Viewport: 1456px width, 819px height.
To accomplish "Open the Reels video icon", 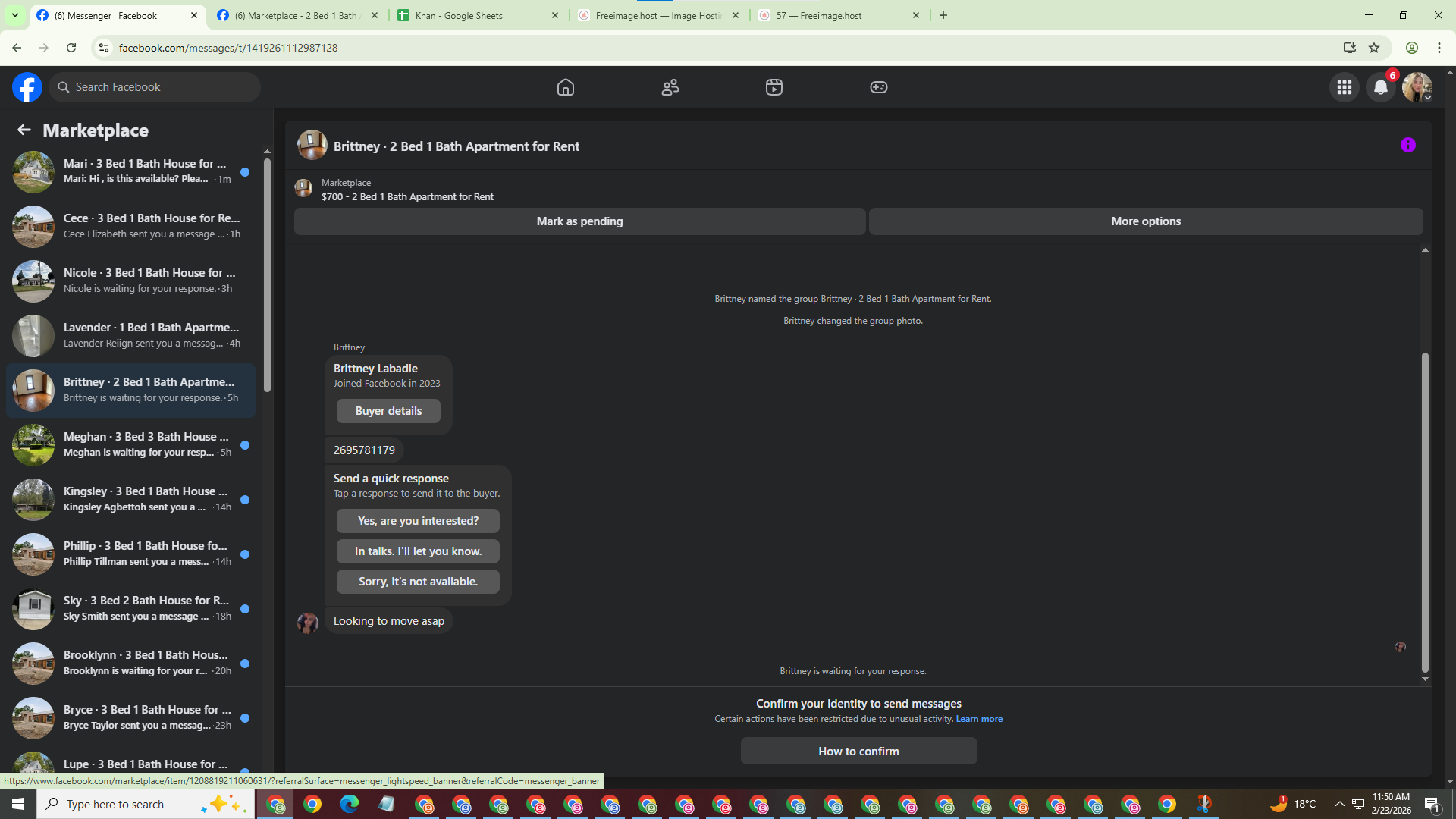I will coord(773,87).
